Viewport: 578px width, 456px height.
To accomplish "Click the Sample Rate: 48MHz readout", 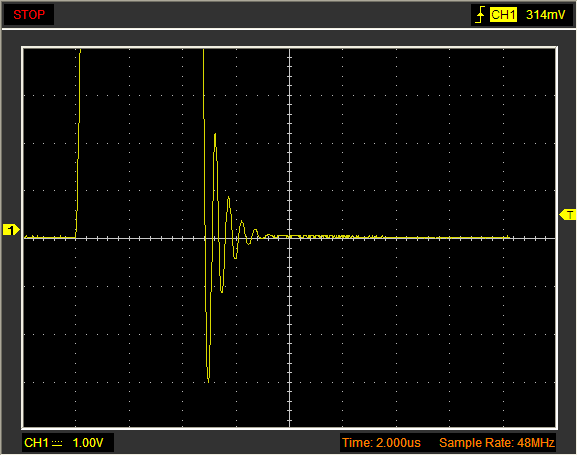I will pyautogui.click(x=497, y=443).
